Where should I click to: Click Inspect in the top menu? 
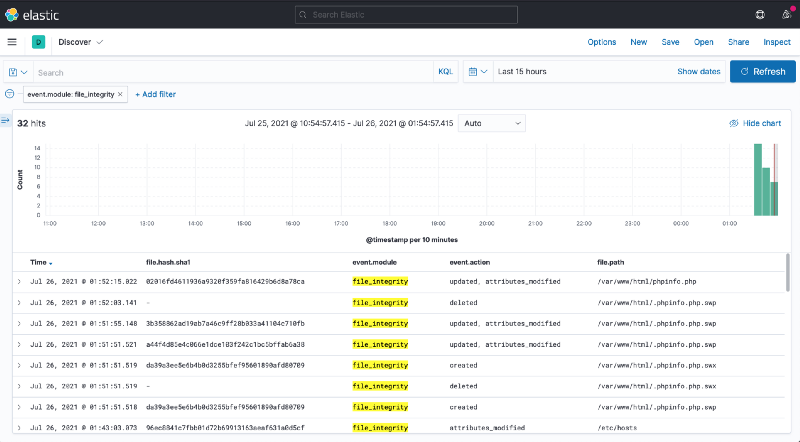tap(777, 42)
